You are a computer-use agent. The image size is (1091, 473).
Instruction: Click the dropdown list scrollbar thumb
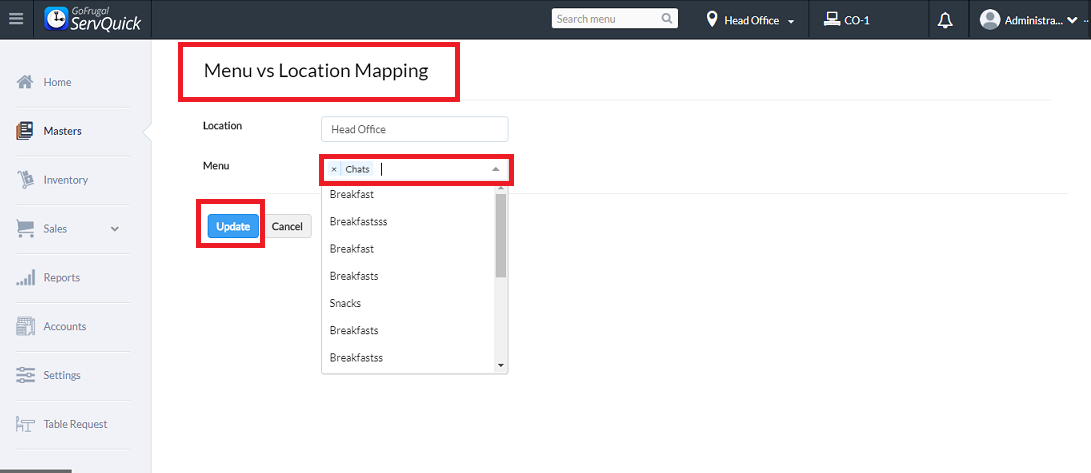(501, 236)
